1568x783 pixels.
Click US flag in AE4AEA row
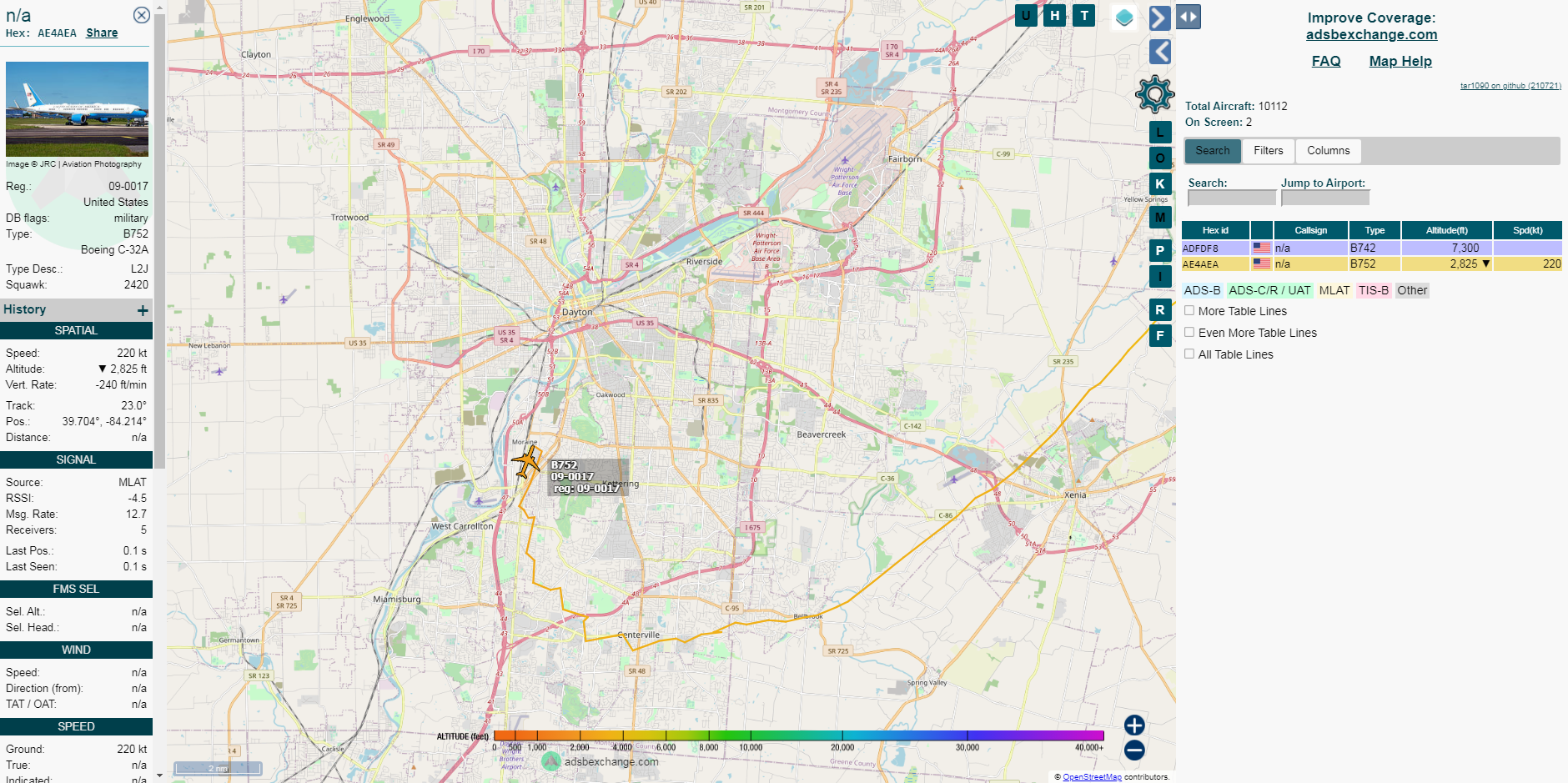pos(1261,264)
